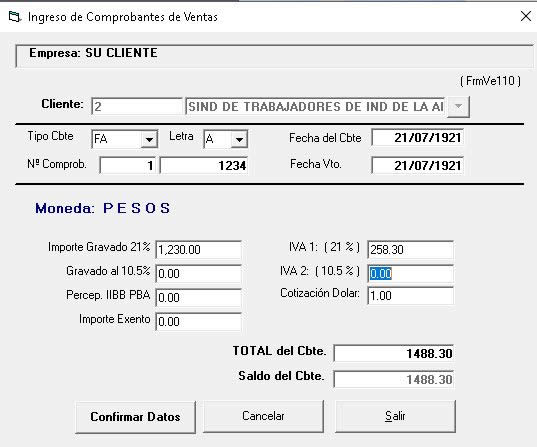The width and height of the screenshot is (537, 447).
Task: Focus the Fecha del Cbte field
Action: tap(417, 138)
